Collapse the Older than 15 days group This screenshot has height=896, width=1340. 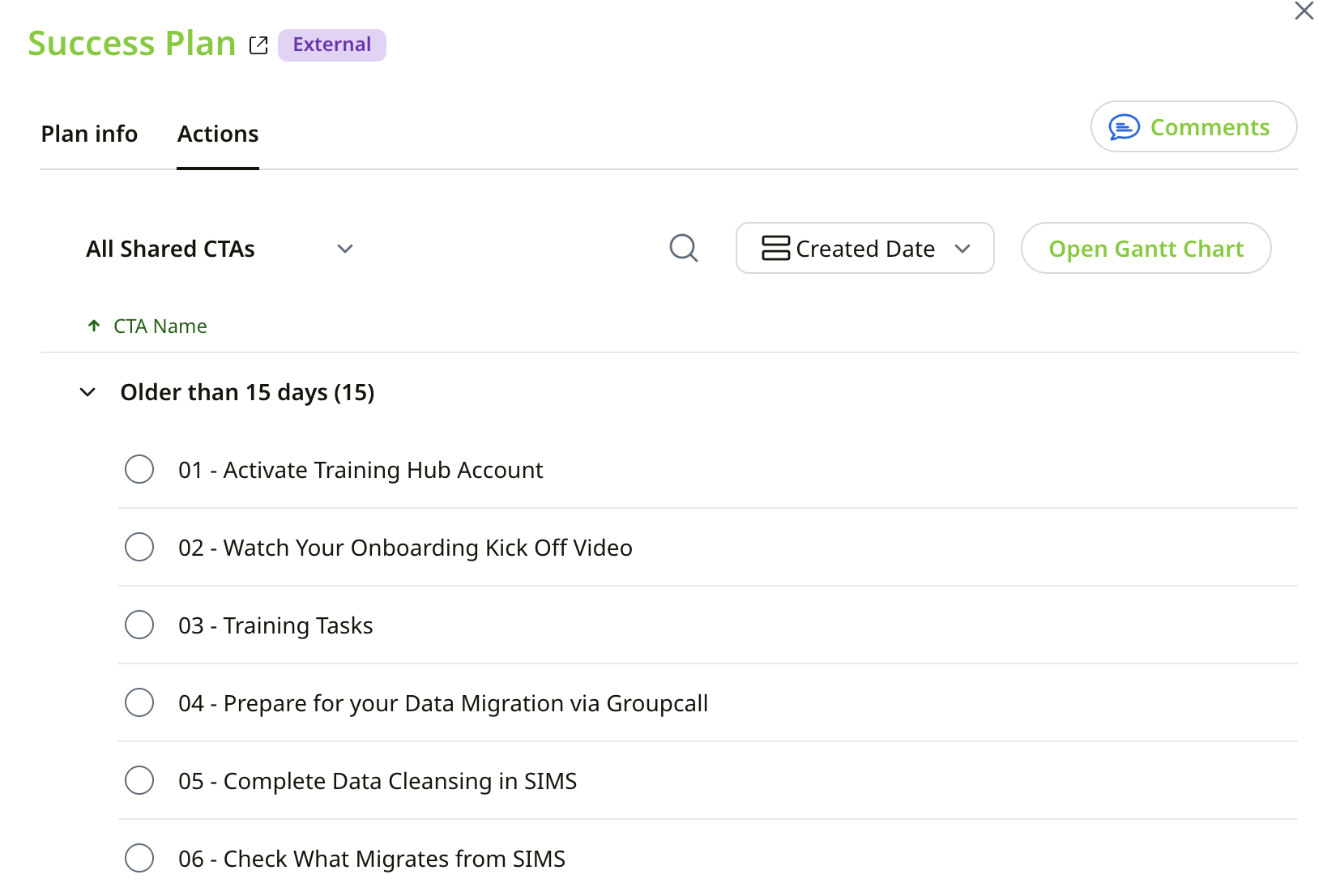(87, 393)
